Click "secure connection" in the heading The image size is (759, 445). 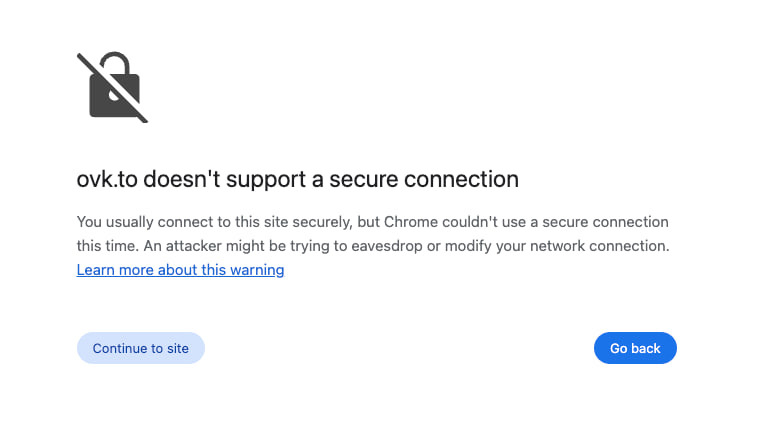click(x=424, y=179)
